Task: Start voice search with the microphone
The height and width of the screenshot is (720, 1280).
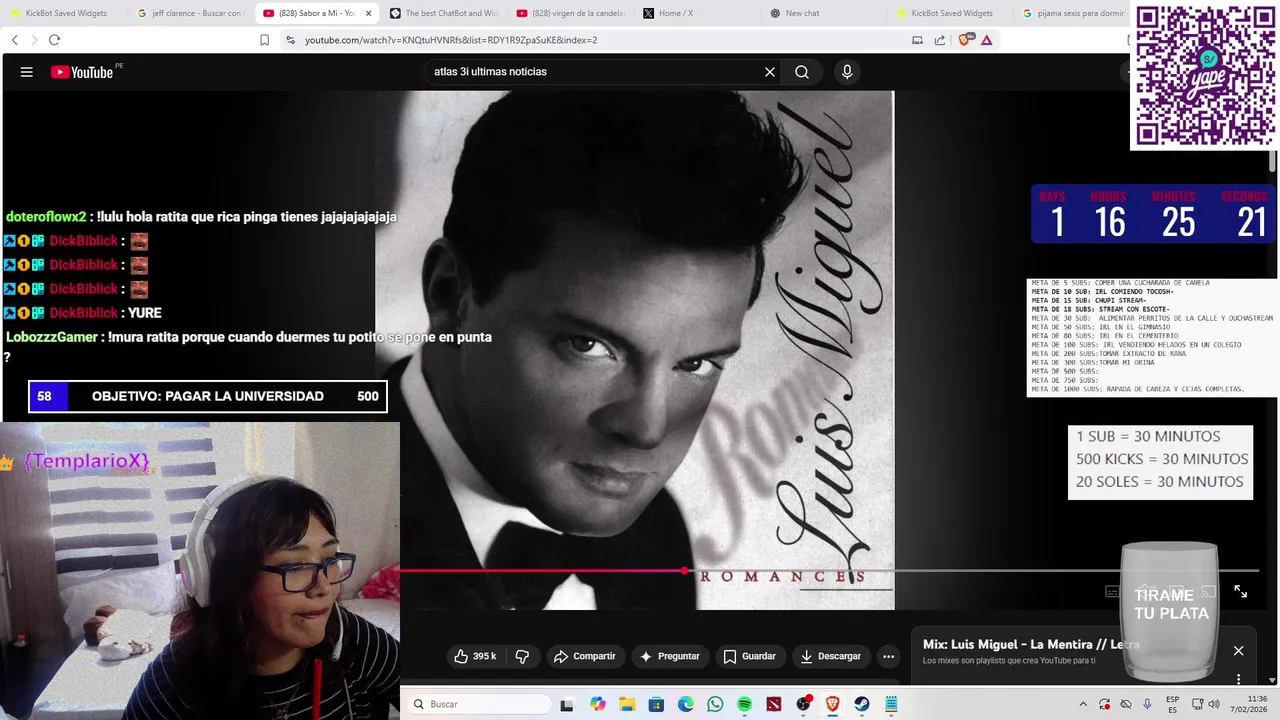Action: 847,72
